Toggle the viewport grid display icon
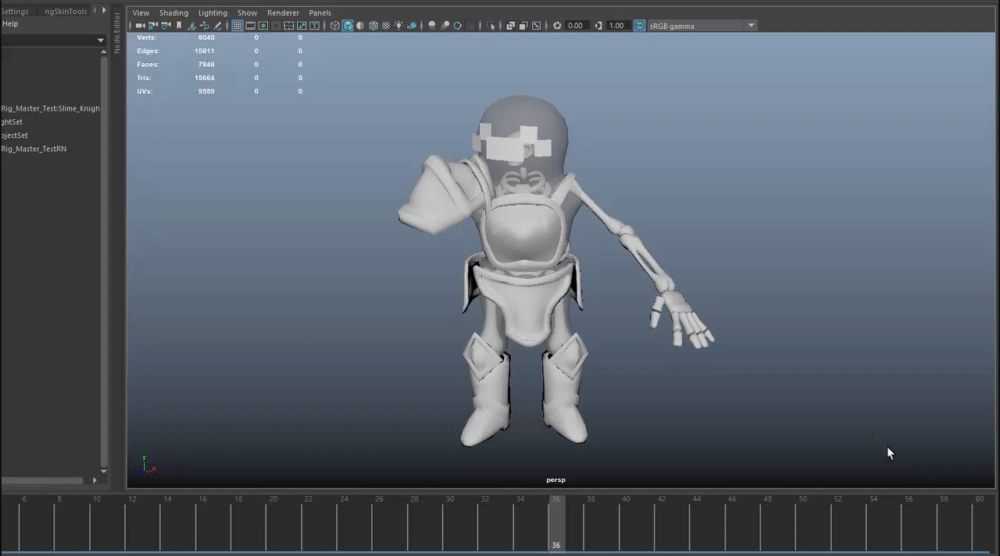 coord(237,26)
